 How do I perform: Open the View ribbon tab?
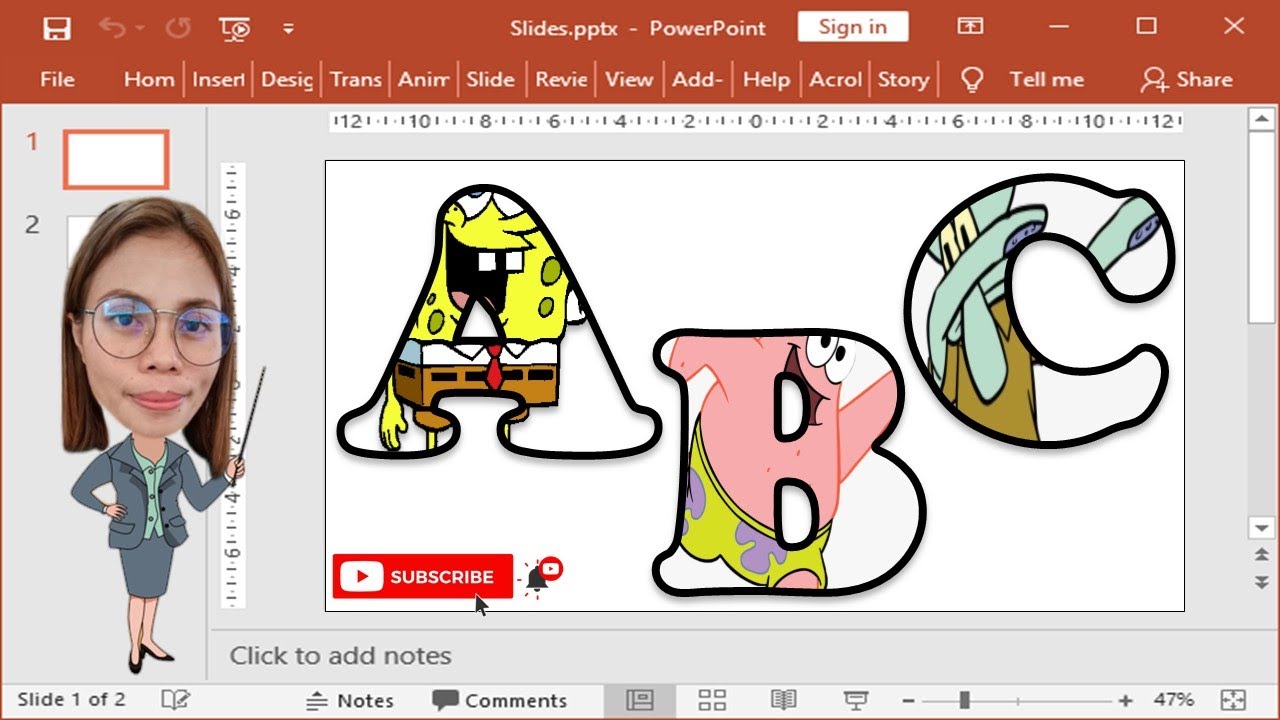629,80
